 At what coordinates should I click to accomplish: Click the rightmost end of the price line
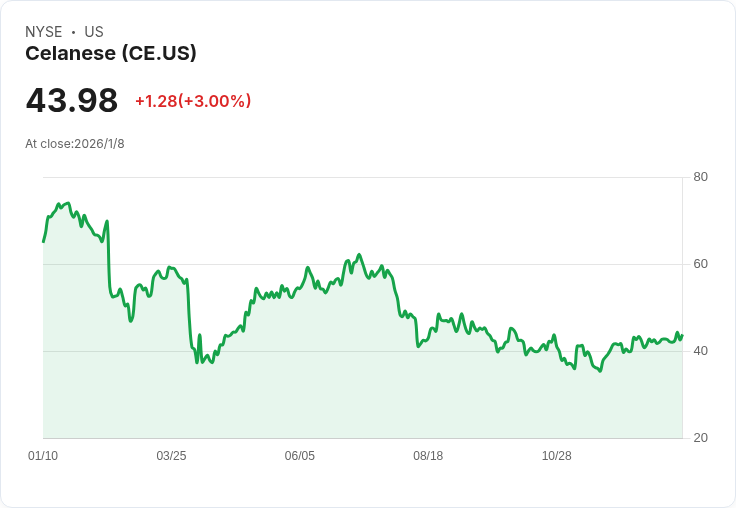682,335
